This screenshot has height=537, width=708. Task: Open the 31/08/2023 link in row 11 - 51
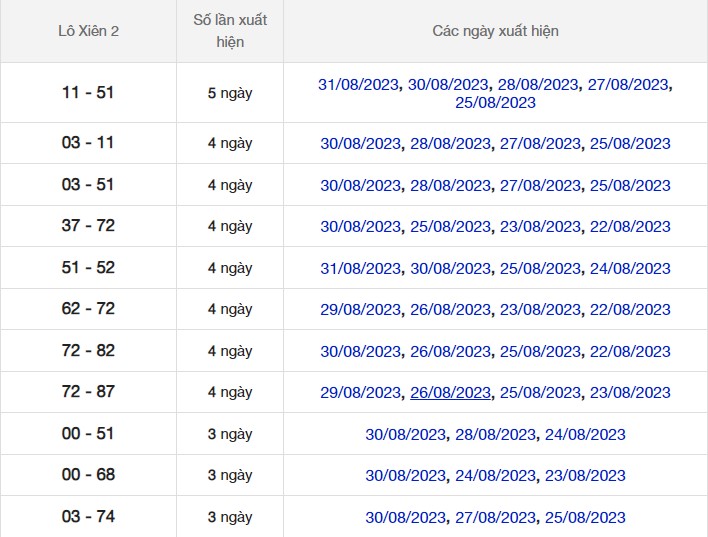[359, 85]
